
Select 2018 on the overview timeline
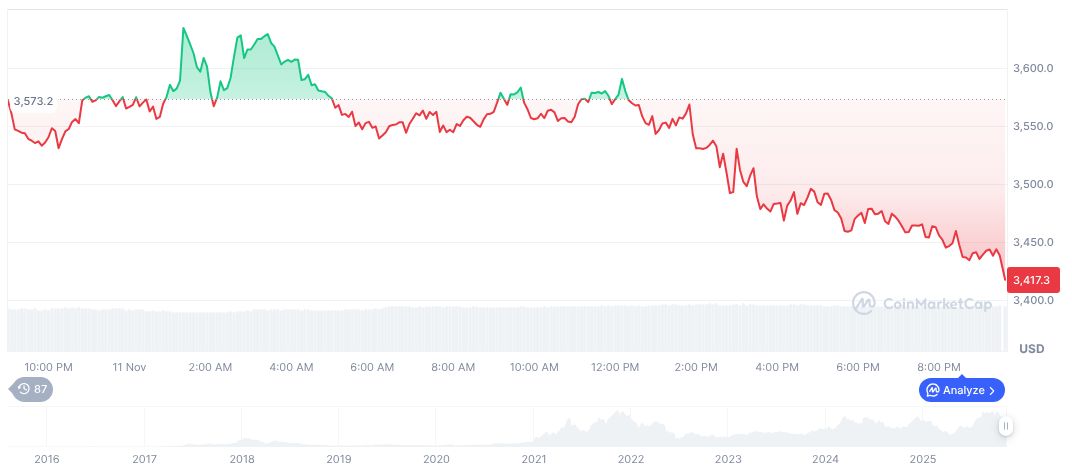pyautogui.click(x=242, y=459)
